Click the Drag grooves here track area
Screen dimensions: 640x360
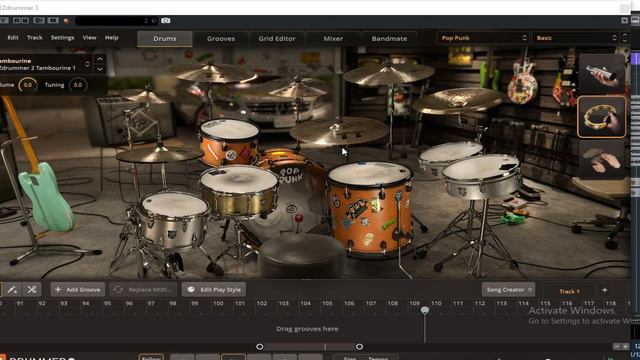click(x=307, y=329)
